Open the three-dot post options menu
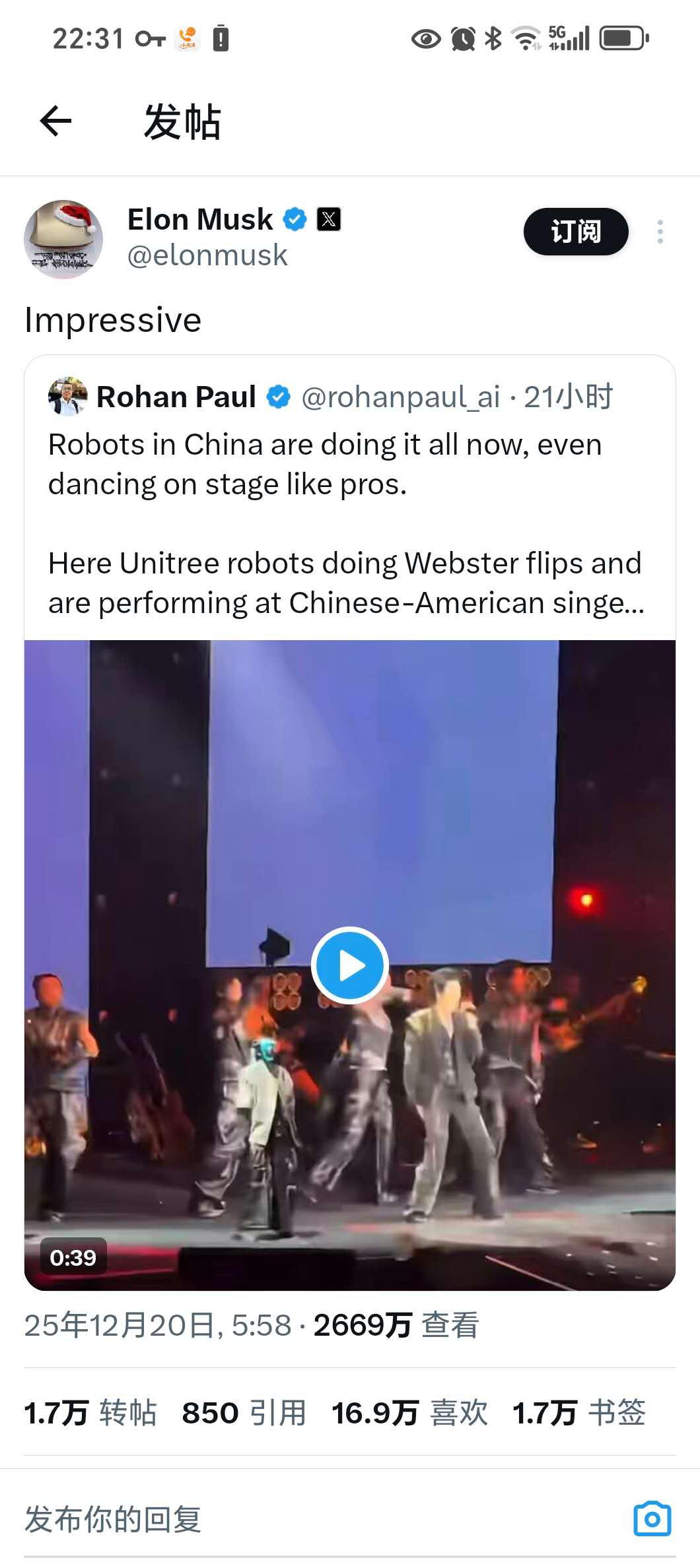The height and width of the screenshot is (1568, 700). pyautogui.click(x=660, y=232)
